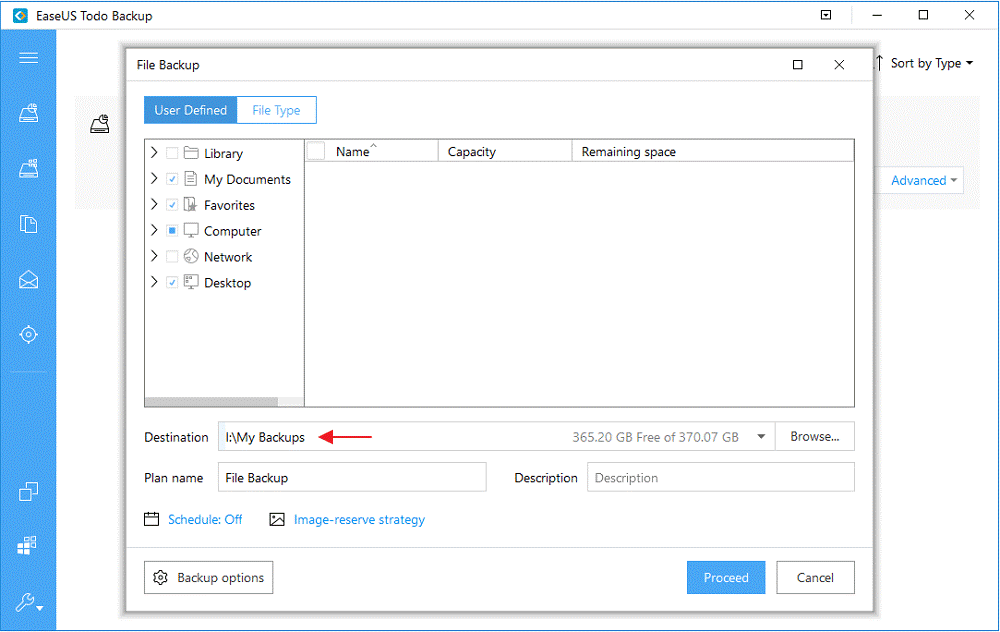
Task: Uncheck the Desktop checkbox
Action: 172,282
